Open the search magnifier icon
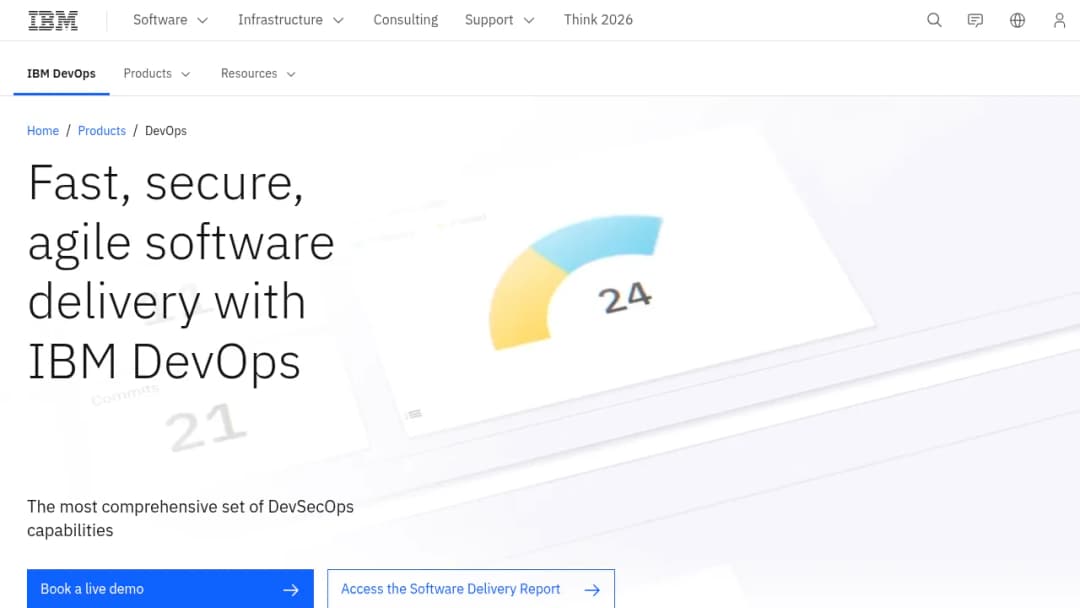The image size is (1080, 608). click(934, 20)
